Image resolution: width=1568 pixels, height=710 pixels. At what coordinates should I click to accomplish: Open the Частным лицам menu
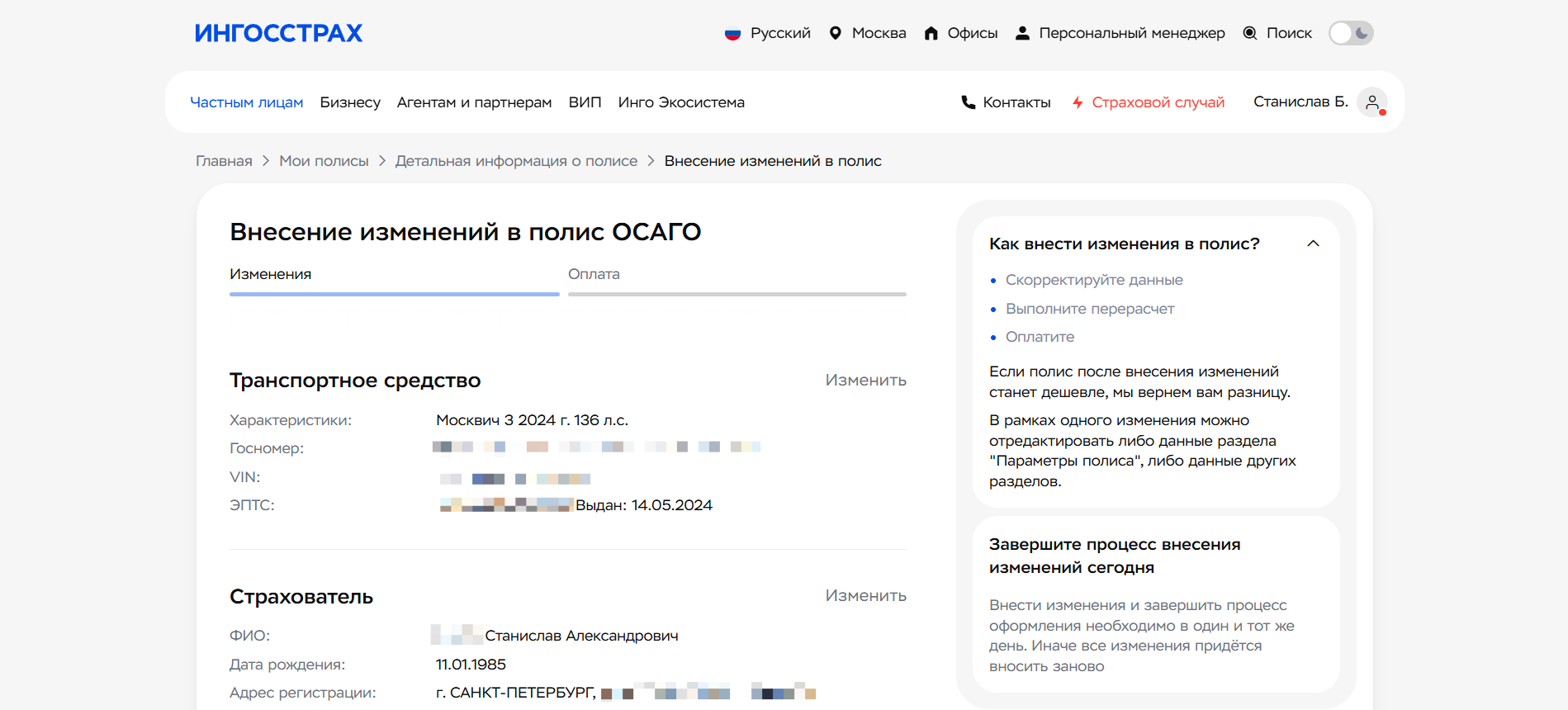(x=247, y=102)
